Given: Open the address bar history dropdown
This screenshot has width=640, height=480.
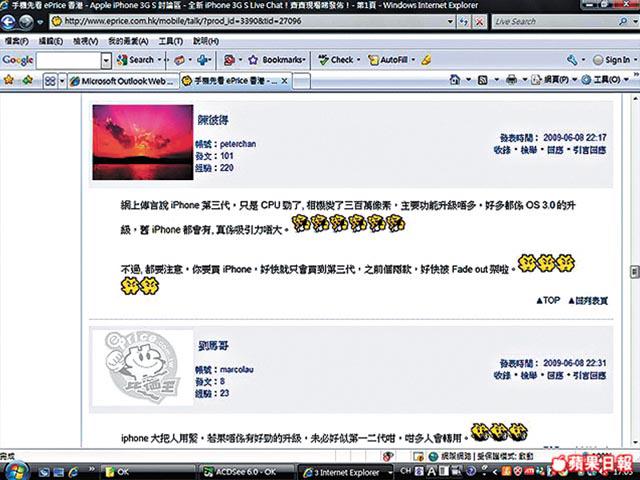Looking at the screenshot, I should coord(450,21).
